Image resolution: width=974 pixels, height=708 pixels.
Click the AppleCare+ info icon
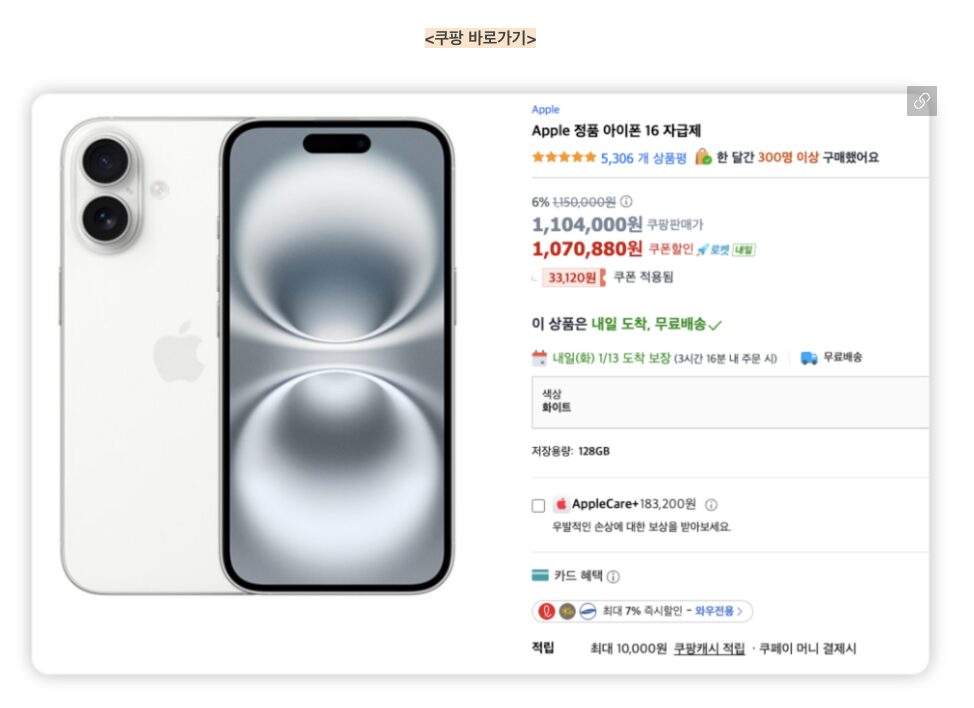pos(711,505)
